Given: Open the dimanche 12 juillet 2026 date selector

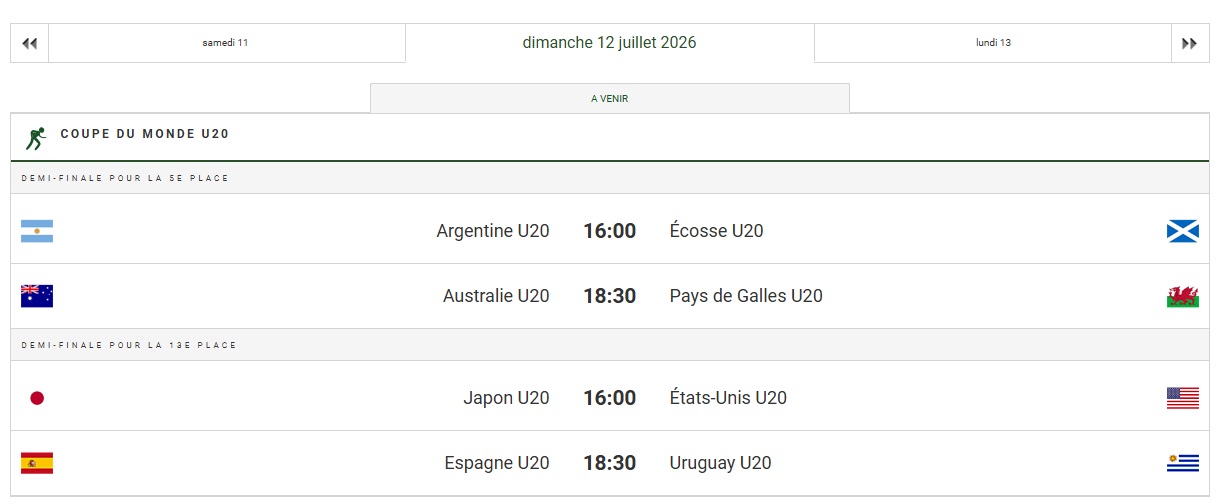Looking at the screenshot, I should (x=610, y=43).
